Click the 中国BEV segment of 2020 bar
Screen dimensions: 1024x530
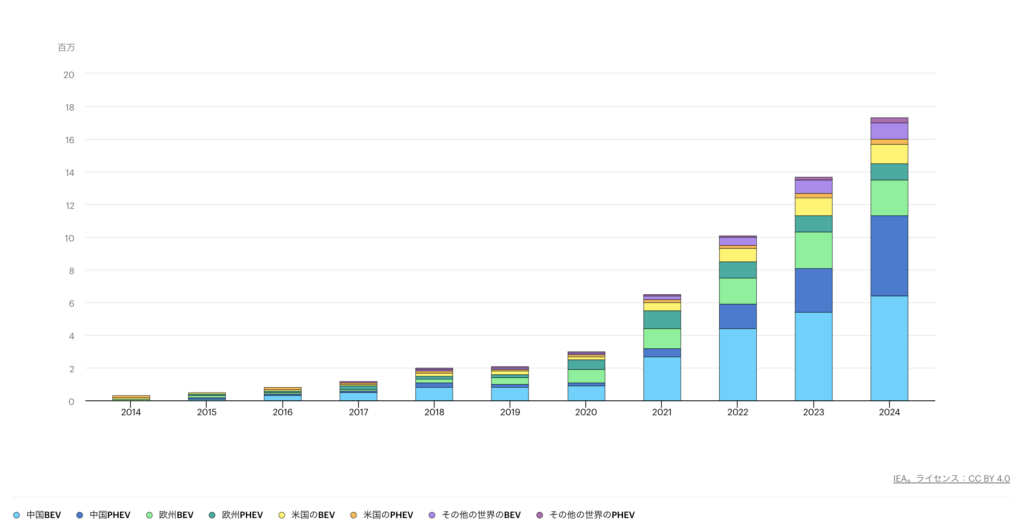(x=586, y=393)
